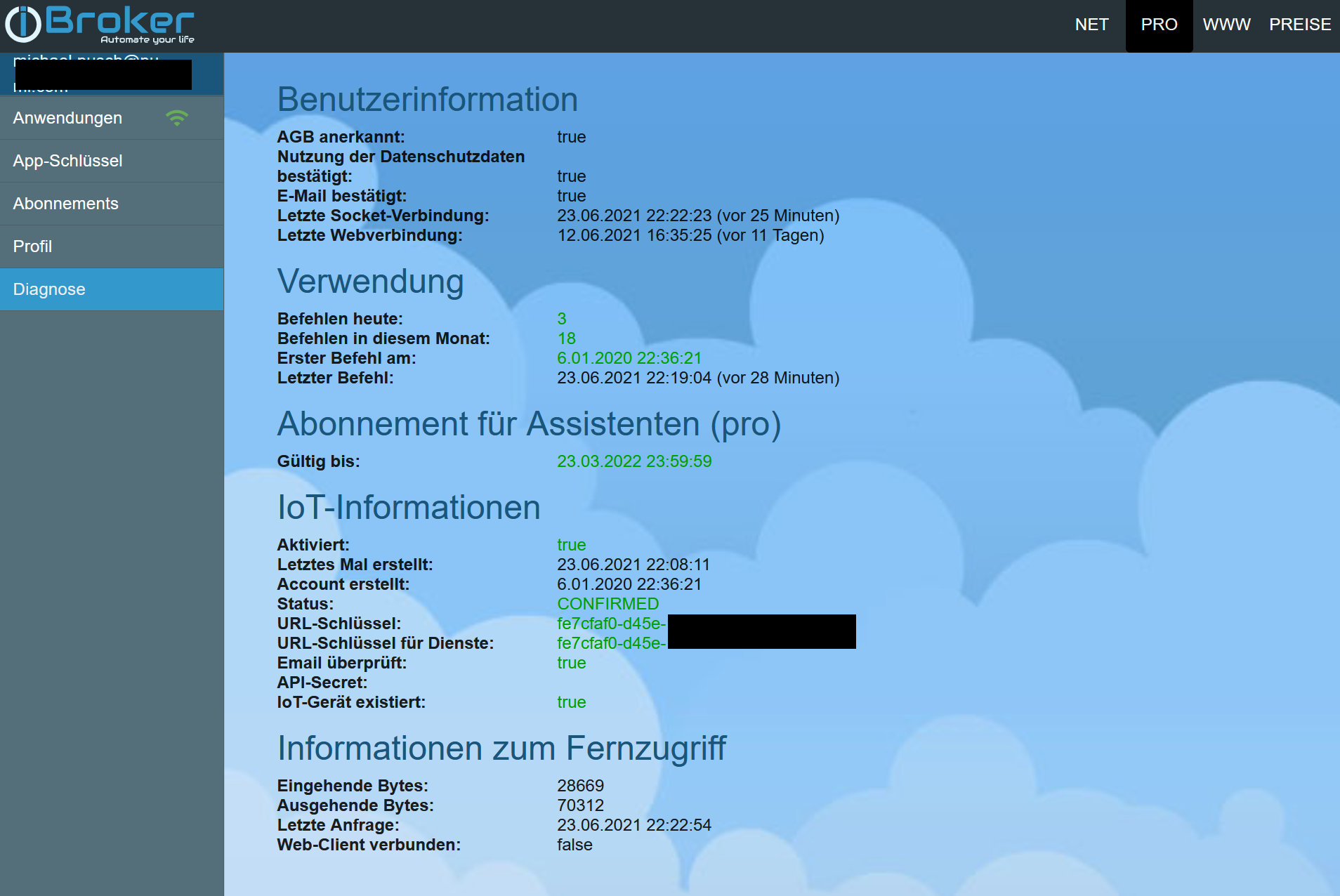Click Erster Befehl date 6.01.2020 22:36:21
Screen dimensions: 1340x896
tap(629, 358)
